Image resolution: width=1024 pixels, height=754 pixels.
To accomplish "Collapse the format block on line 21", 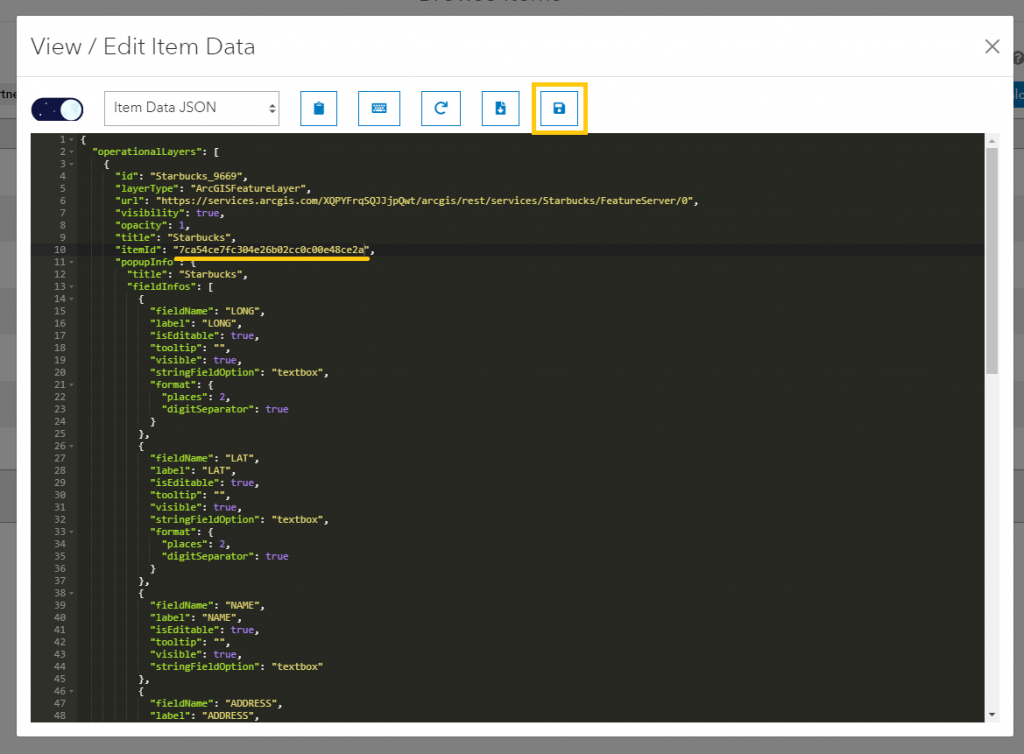I will point(71,385).
